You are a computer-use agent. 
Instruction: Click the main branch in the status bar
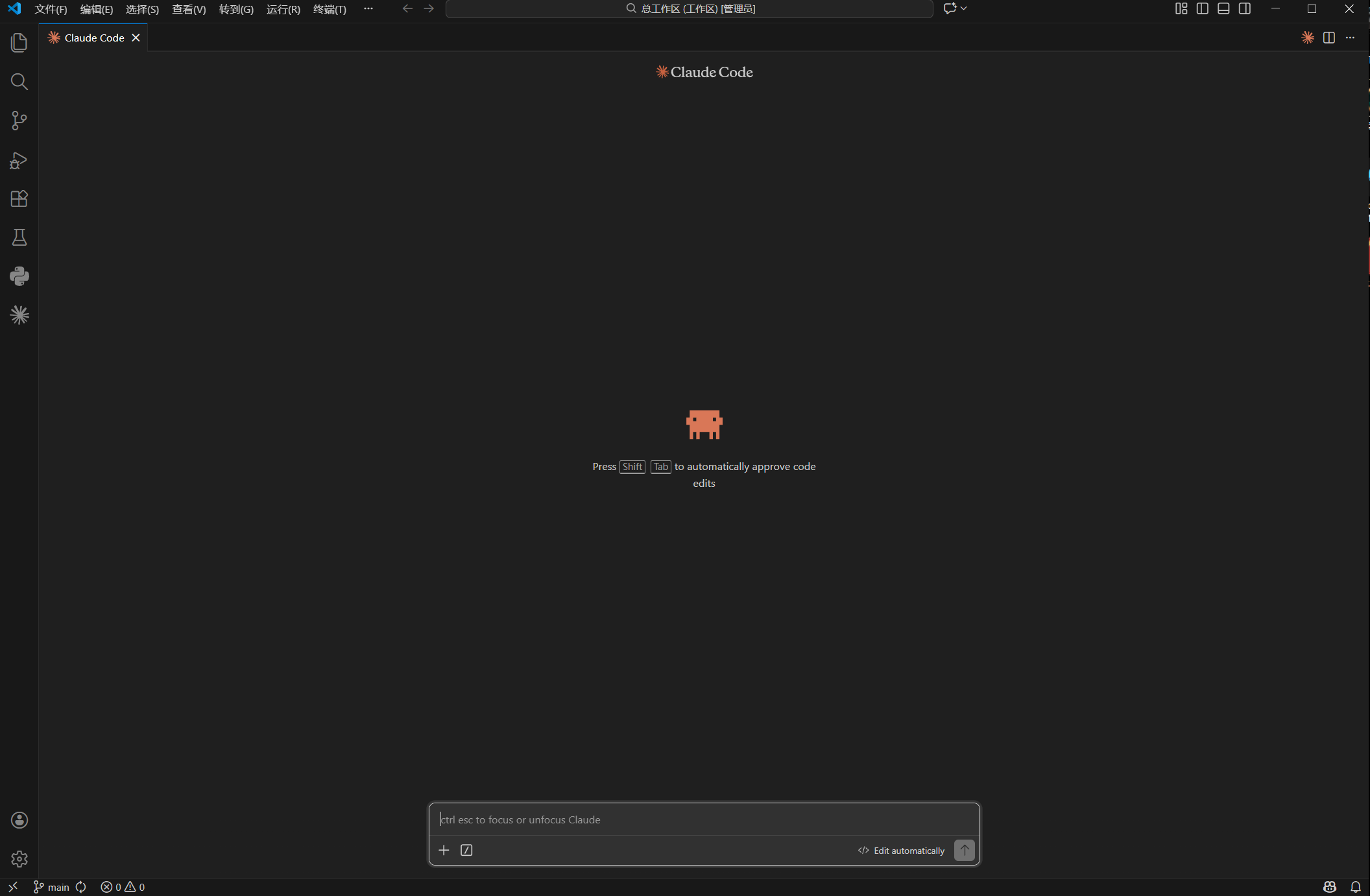51,887
